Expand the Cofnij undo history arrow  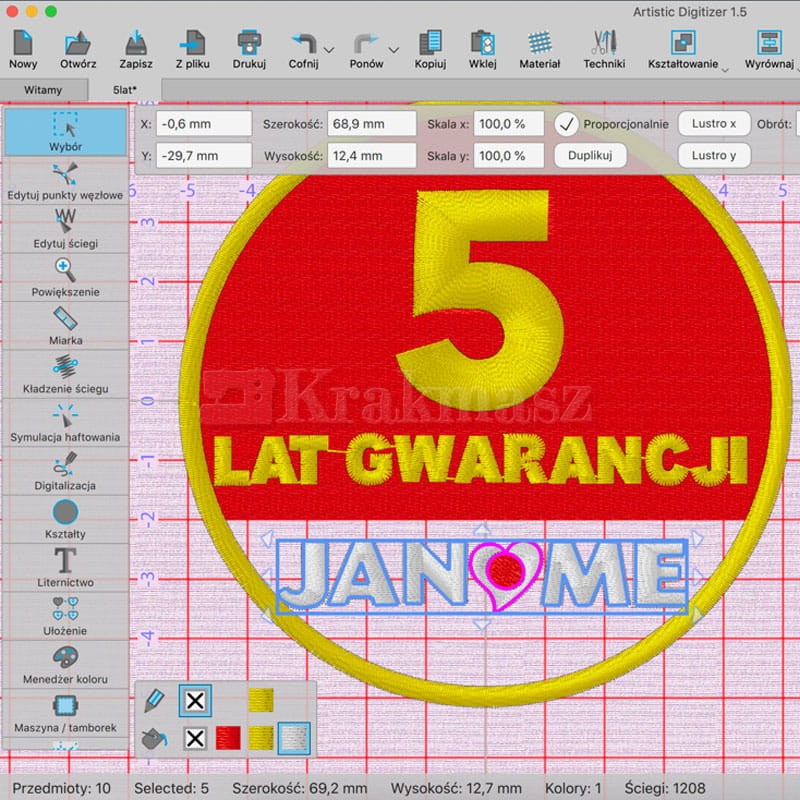tap(329, 49)
